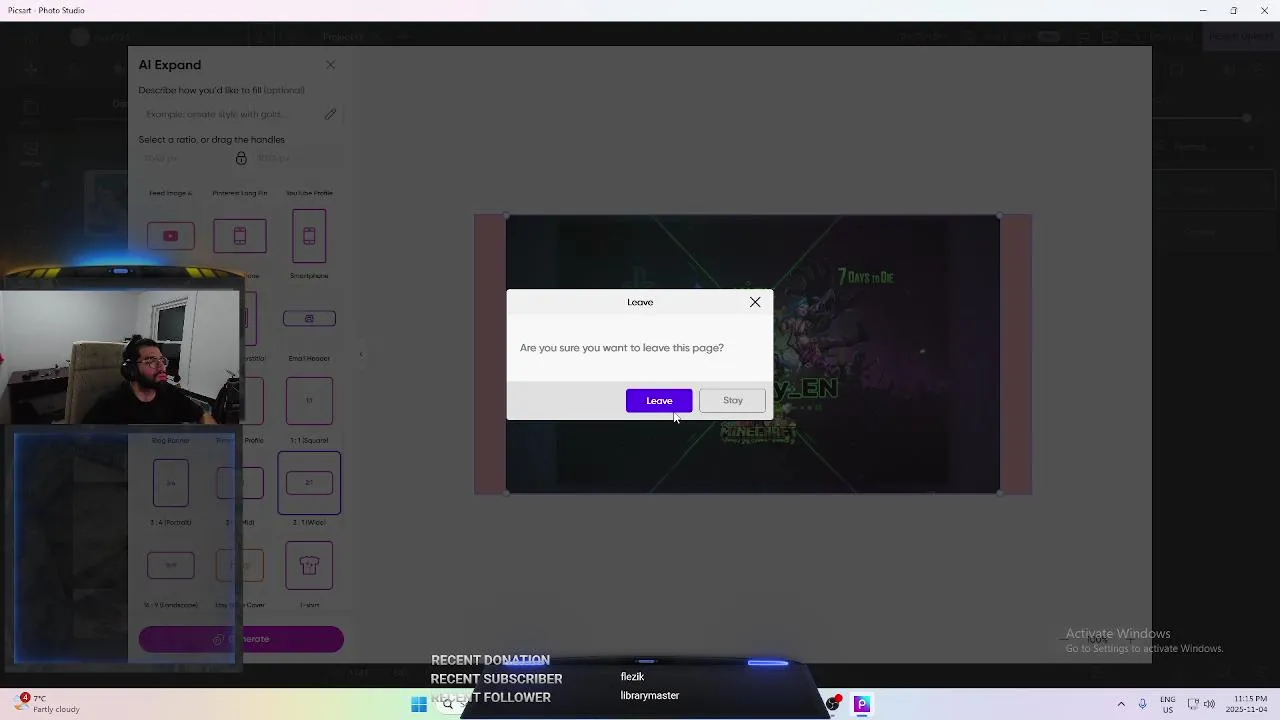Click the canvas artwork image
Screen dimensions: 1280x720
point(752,354)
